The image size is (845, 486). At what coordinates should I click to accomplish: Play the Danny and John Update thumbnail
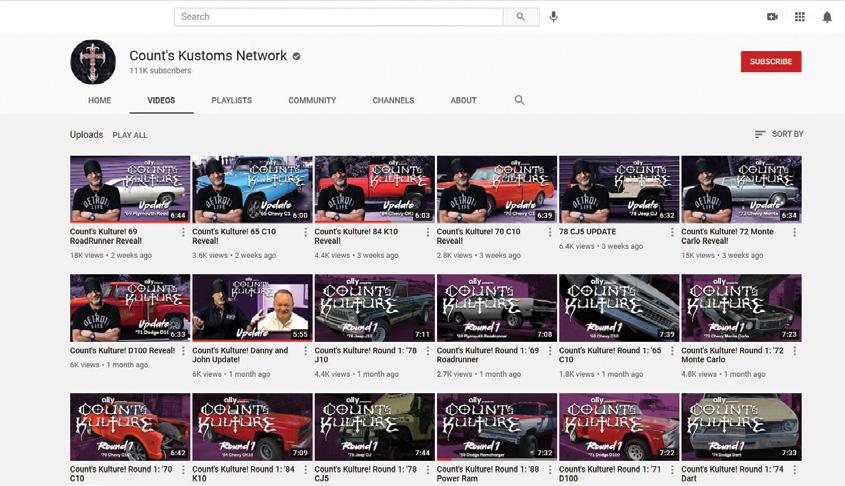(252, 308)
